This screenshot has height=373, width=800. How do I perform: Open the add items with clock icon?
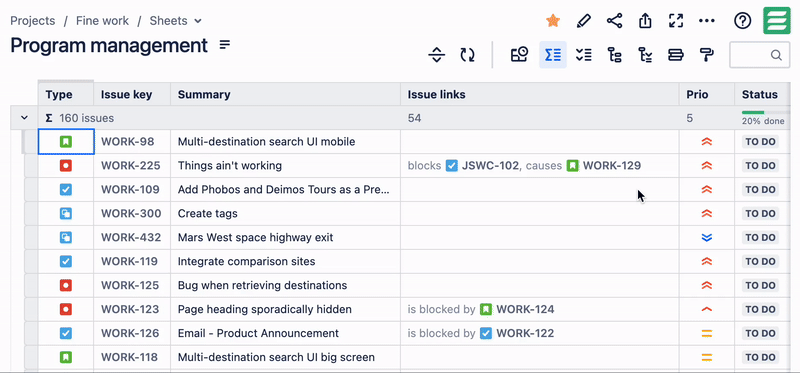pos(519,55)
